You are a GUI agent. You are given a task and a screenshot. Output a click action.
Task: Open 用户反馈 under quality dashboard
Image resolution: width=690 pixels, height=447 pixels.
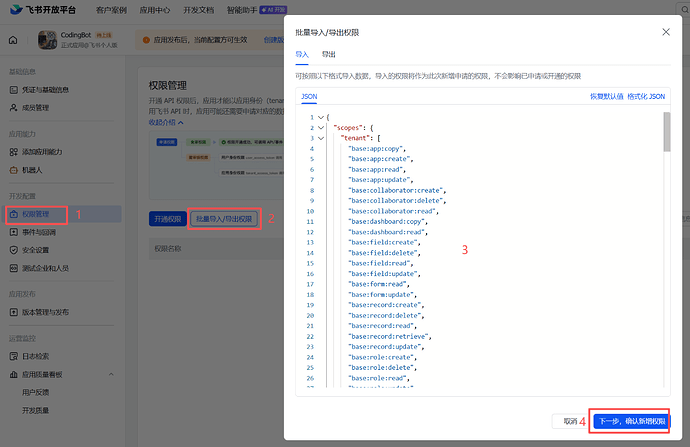36,392
